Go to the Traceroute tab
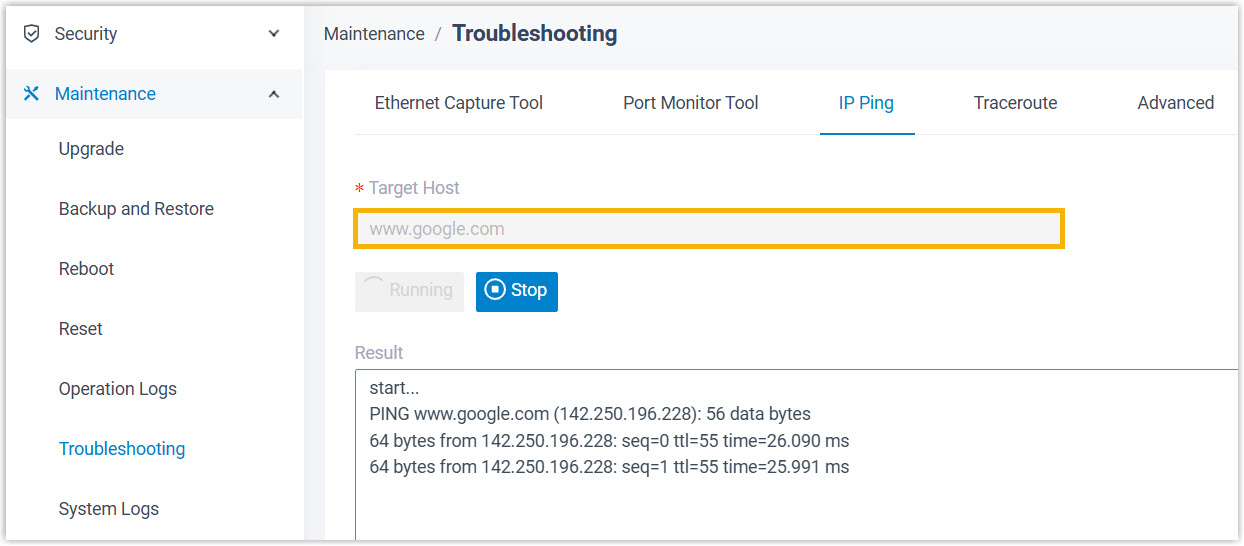 1015,103
